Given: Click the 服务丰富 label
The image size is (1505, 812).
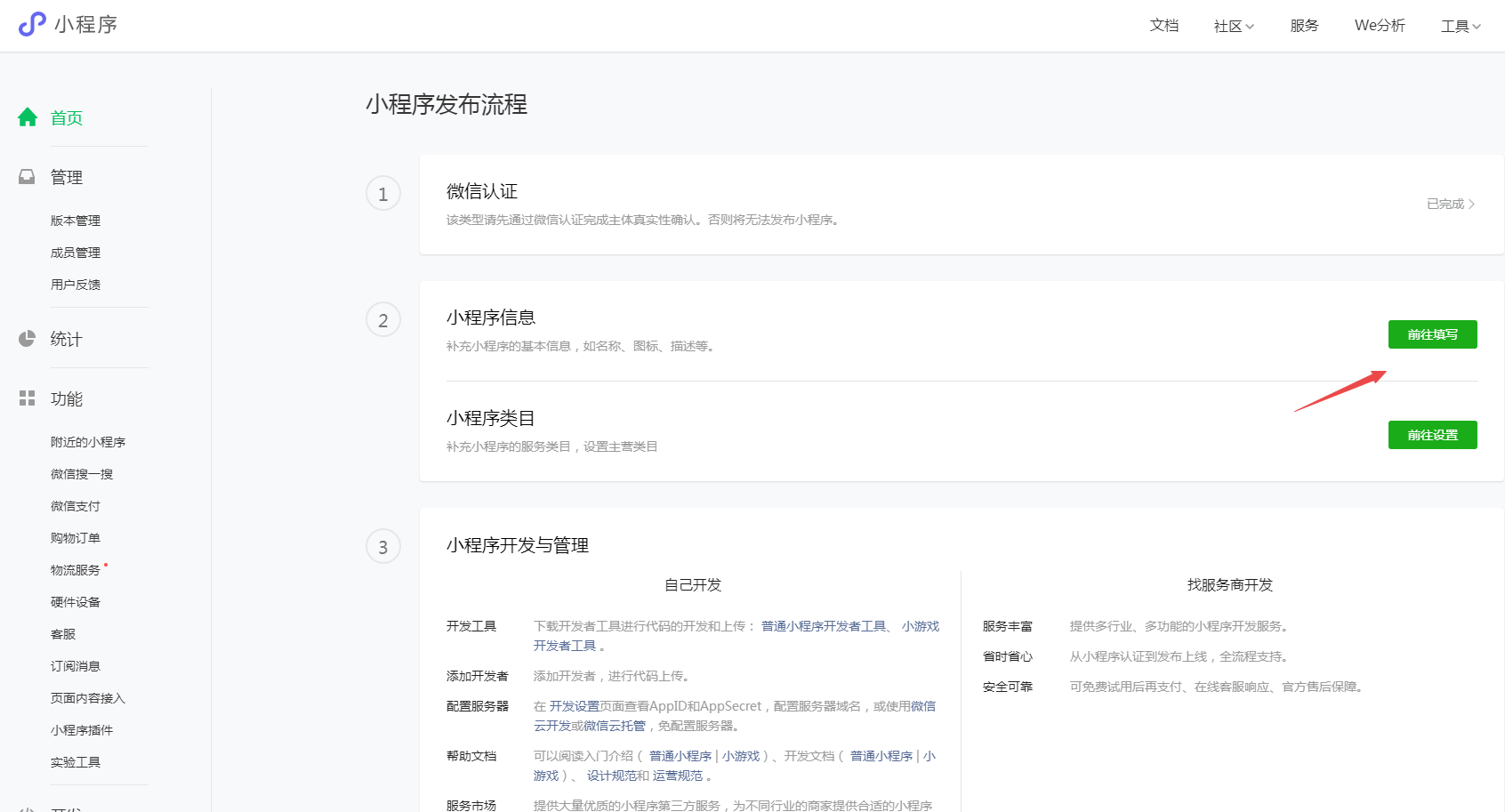Looking at the screenshot, I should point(1008,626).
